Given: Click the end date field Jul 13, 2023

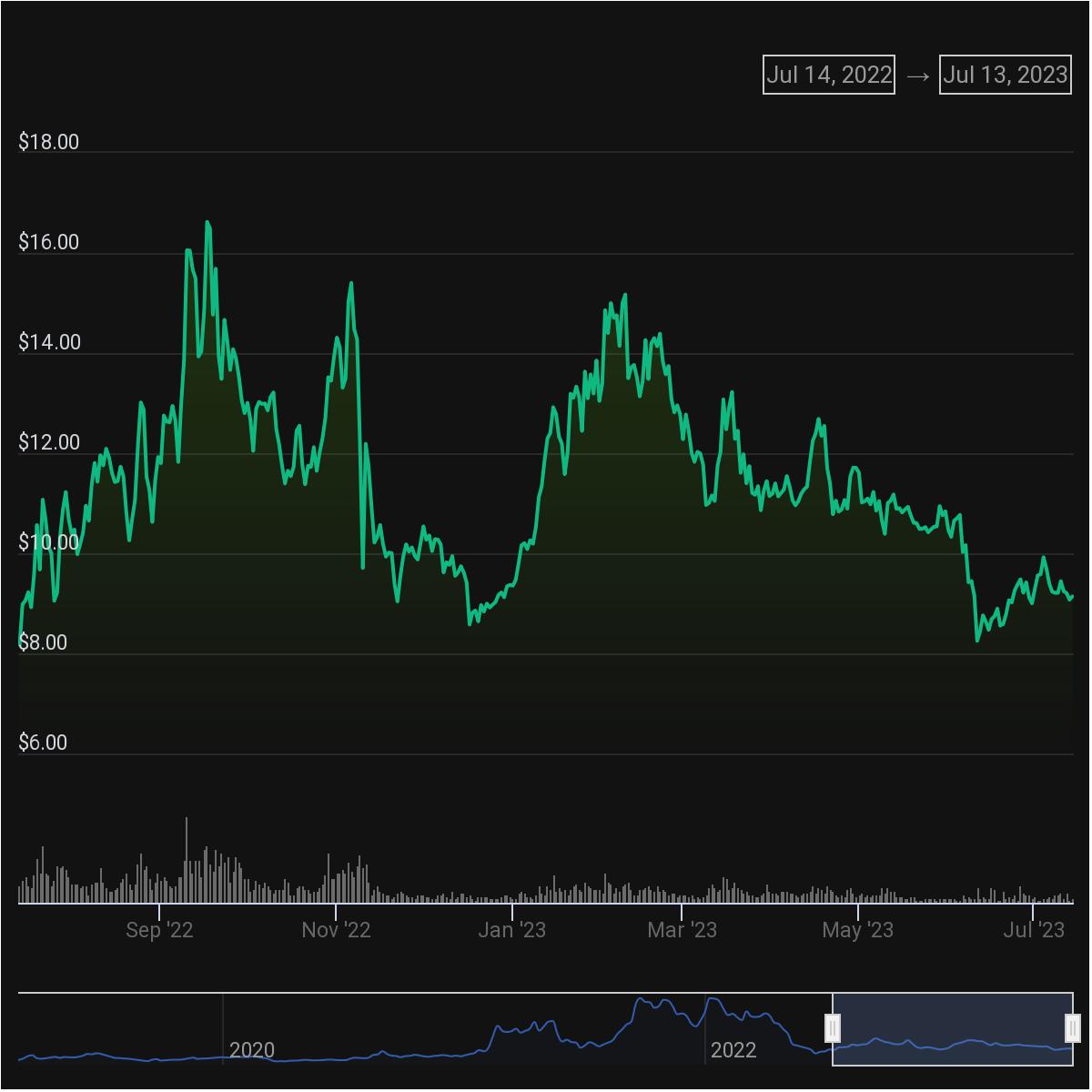Looking at the screenshot, I should (1006, 75).
